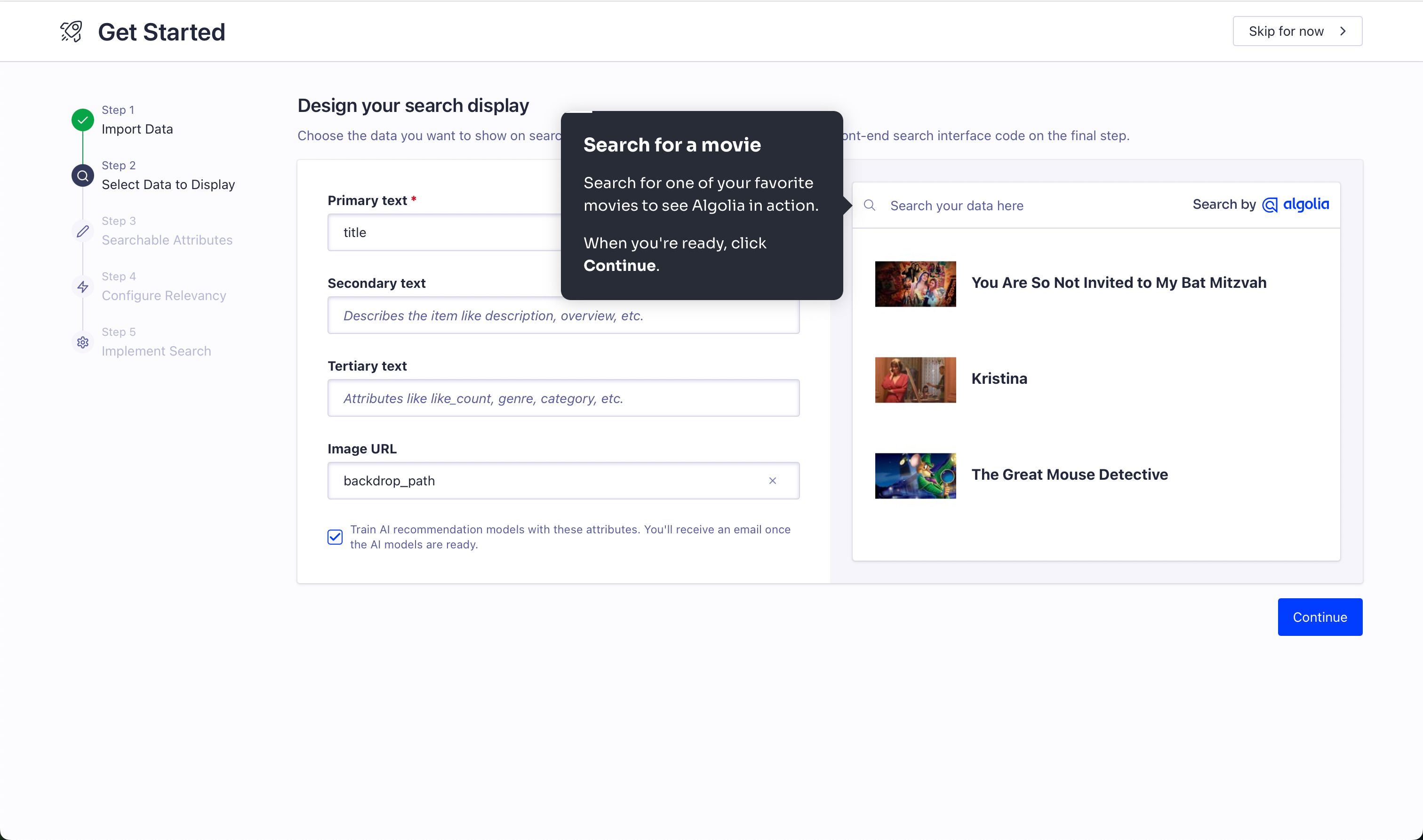Image resolution: width=1423 pixels, height=840 pixels.
Task: Click in Search your data here field
Action: pyautogui.click(x=1031, y=206)
